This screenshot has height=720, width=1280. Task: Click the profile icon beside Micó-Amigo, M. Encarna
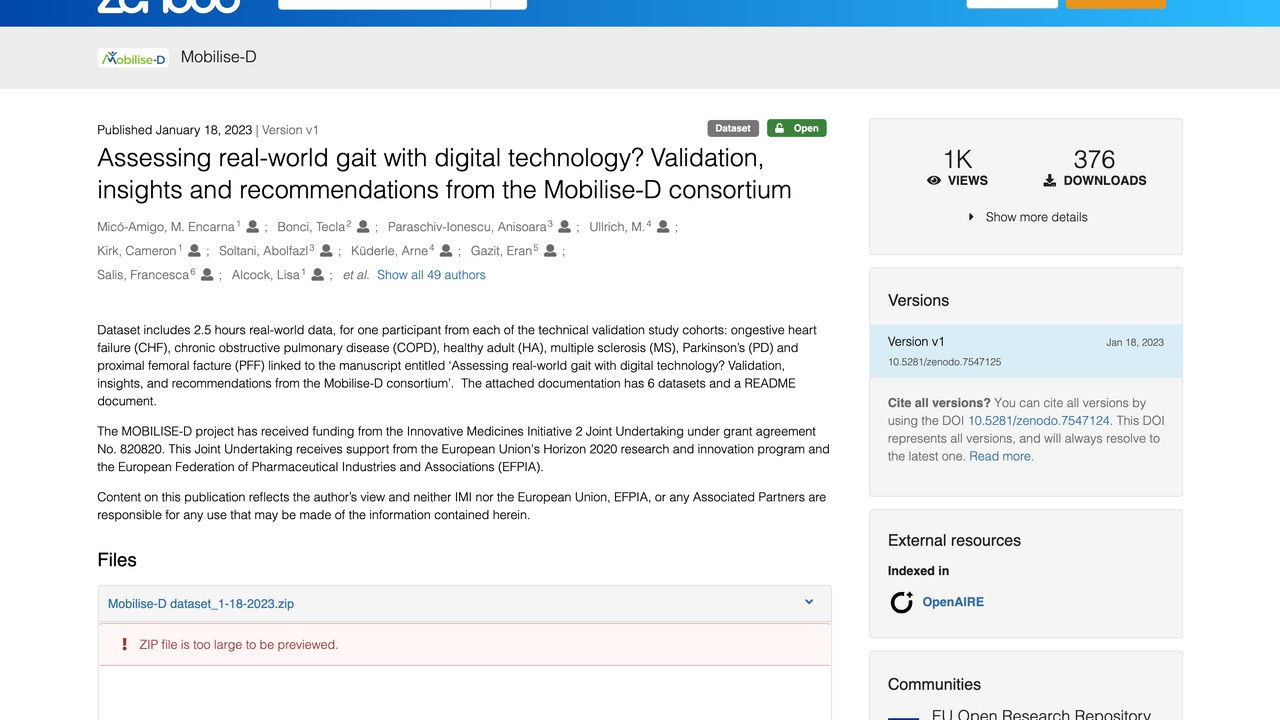(x=253, y=227)
